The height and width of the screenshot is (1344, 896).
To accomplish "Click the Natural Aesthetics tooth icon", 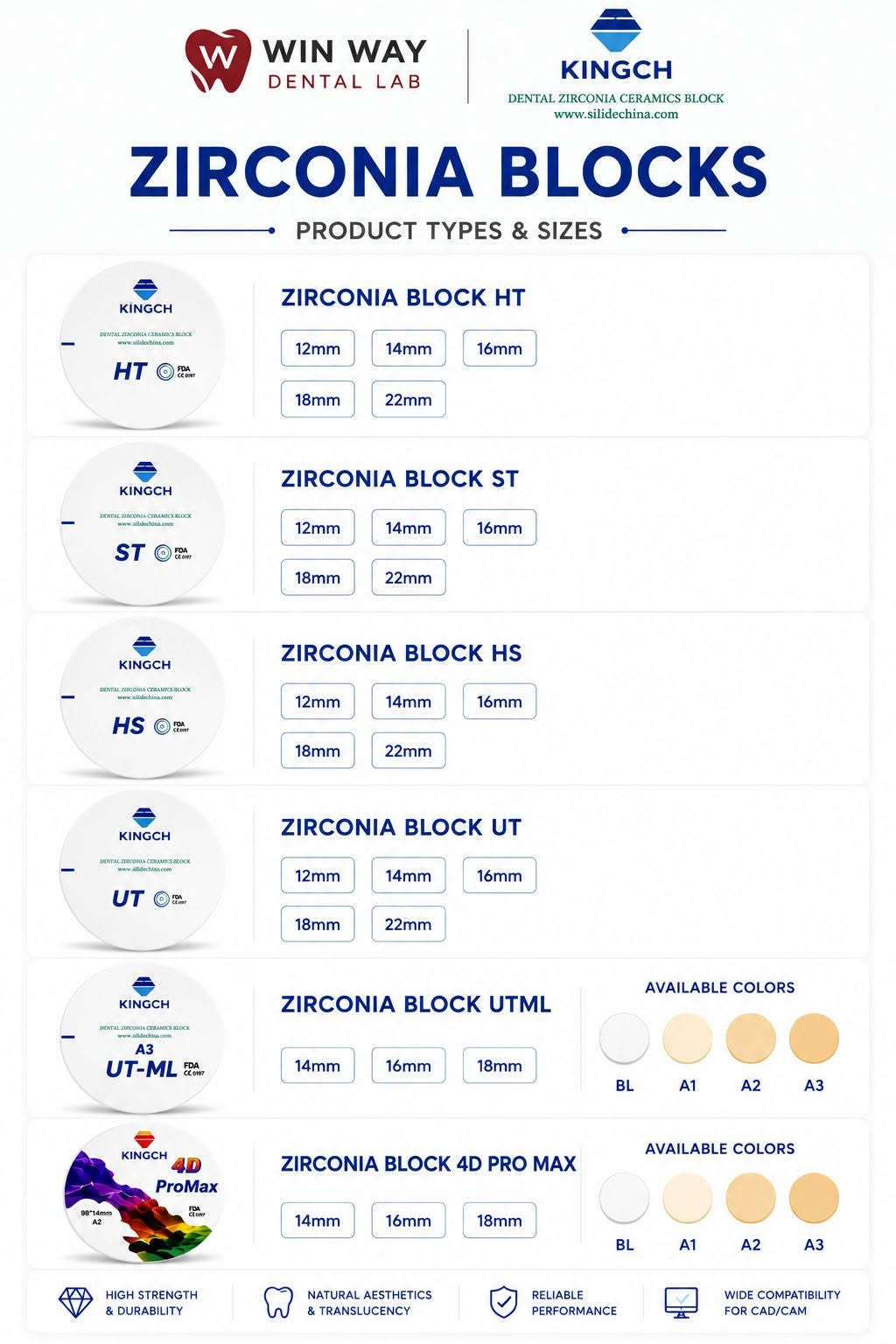I will [278, 1302].
